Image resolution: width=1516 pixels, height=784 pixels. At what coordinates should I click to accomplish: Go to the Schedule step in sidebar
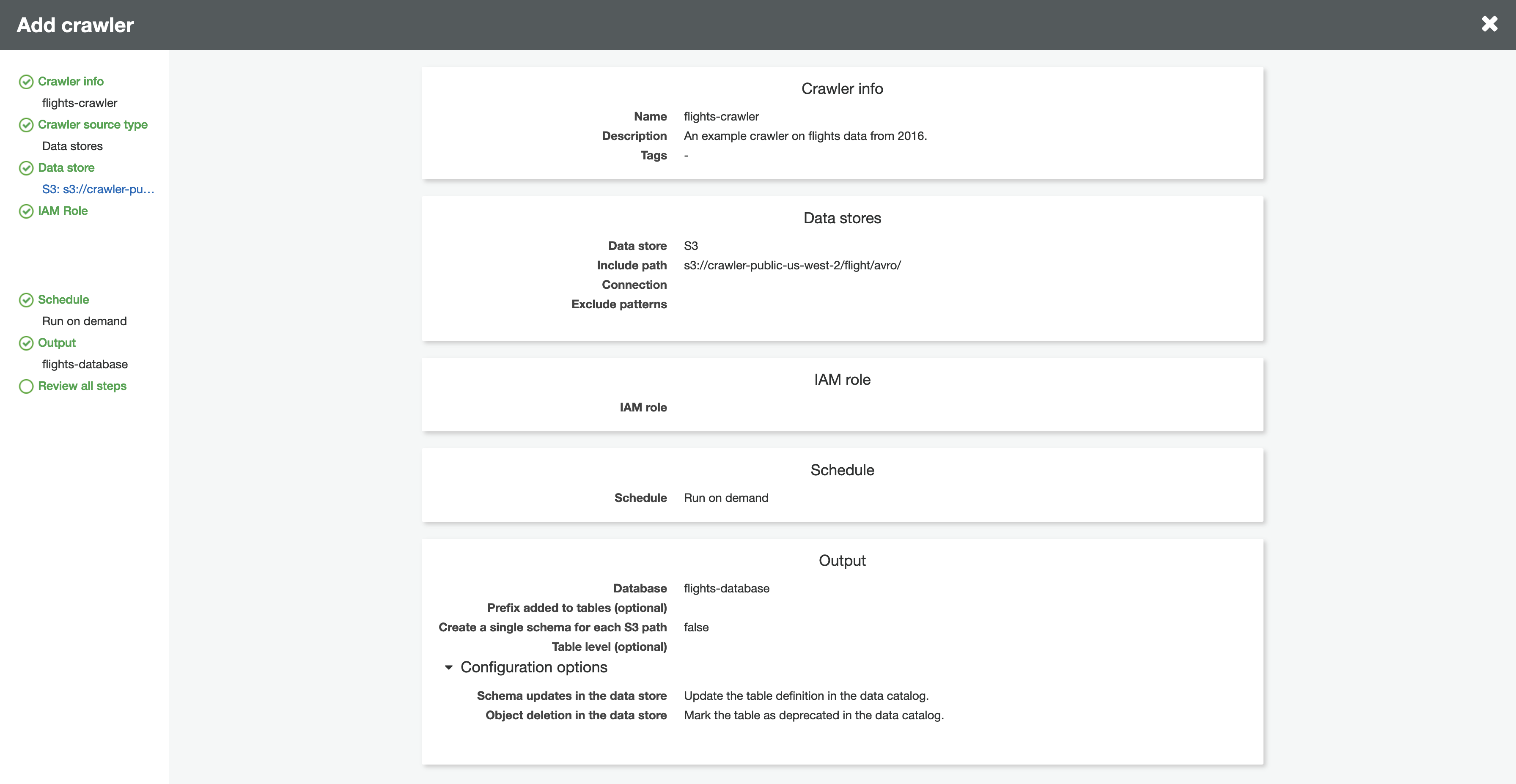coord(63,299)
